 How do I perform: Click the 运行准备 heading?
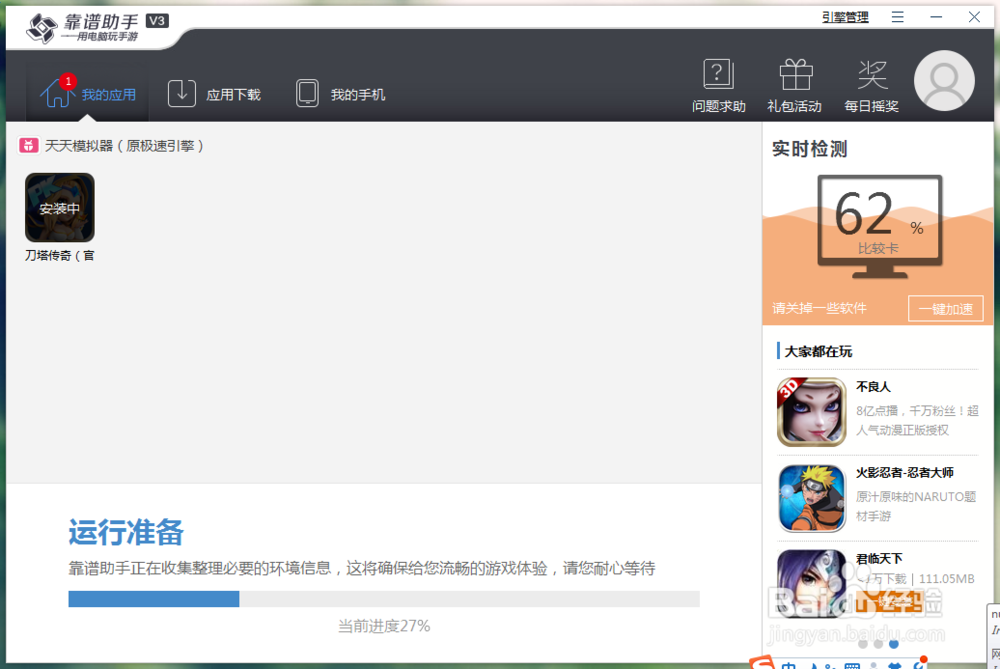click(126, 532)
